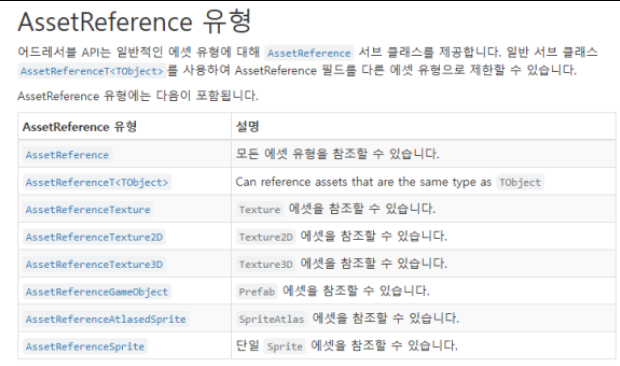Screen dimensions: 620x366
Task: Open the AssetReferenceAtlasedSprite link
Action: click(106, 319)
